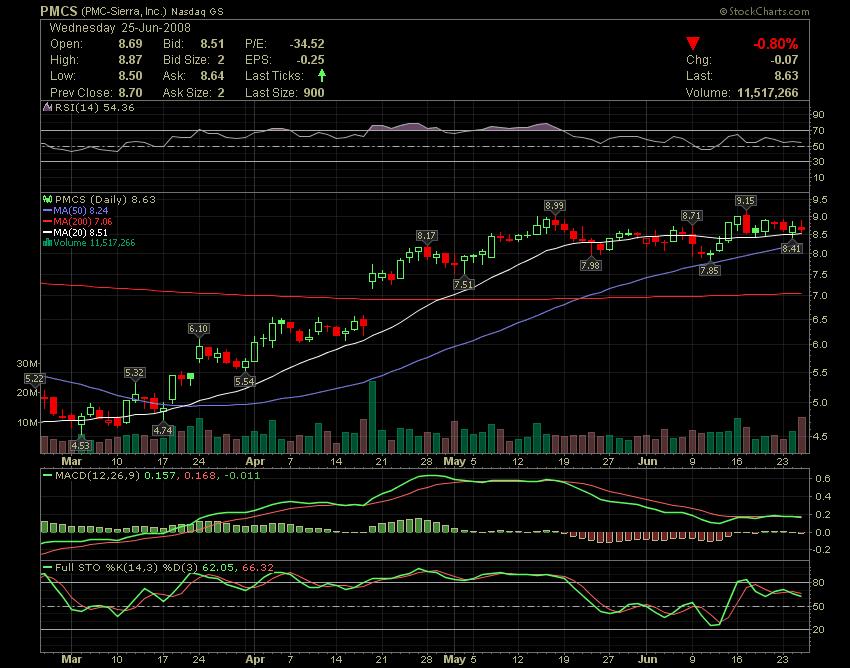850x668 pixels.
Task: Click the tallest green volume bar in April
Action: point(372,417)
